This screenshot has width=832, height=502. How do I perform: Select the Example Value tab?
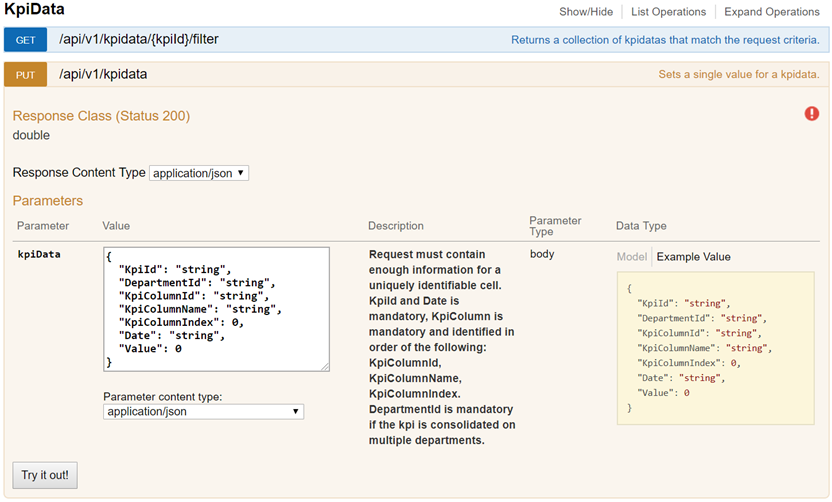tap(693, 257)
